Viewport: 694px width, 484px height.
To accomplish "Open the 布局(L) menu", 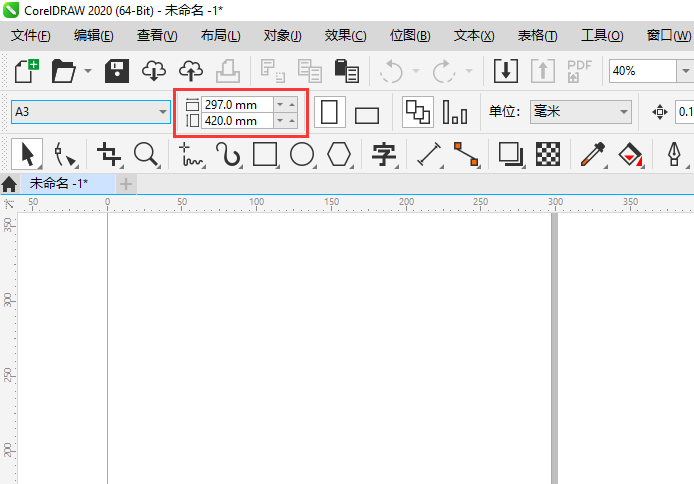I will point(220,35).
